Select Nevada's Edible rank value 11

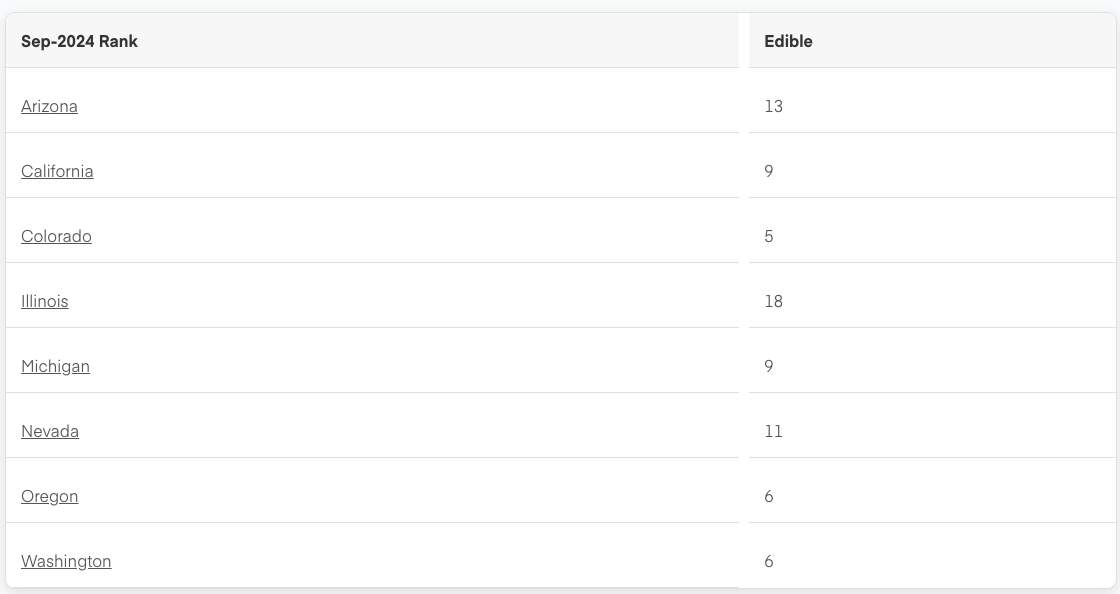[x=774, y=431]
